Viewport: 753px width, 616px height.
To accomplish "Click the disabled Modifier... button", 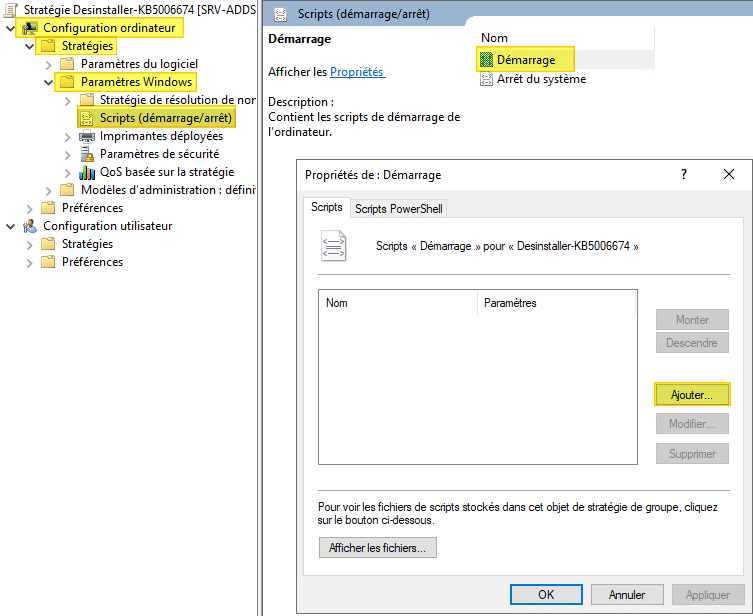I will [692, 424].
